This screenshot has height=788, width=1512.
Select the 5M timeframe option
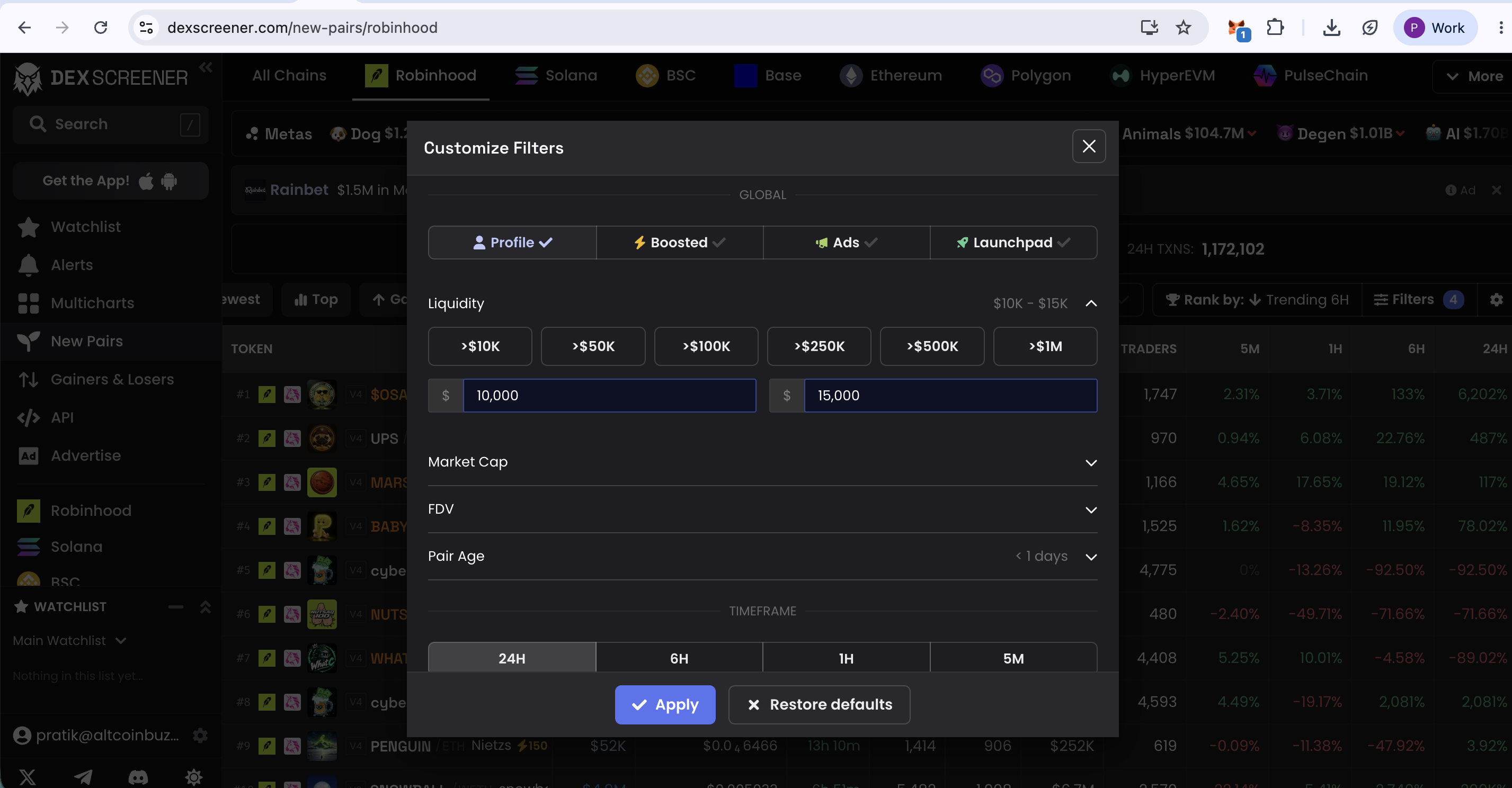(1013, 658)
